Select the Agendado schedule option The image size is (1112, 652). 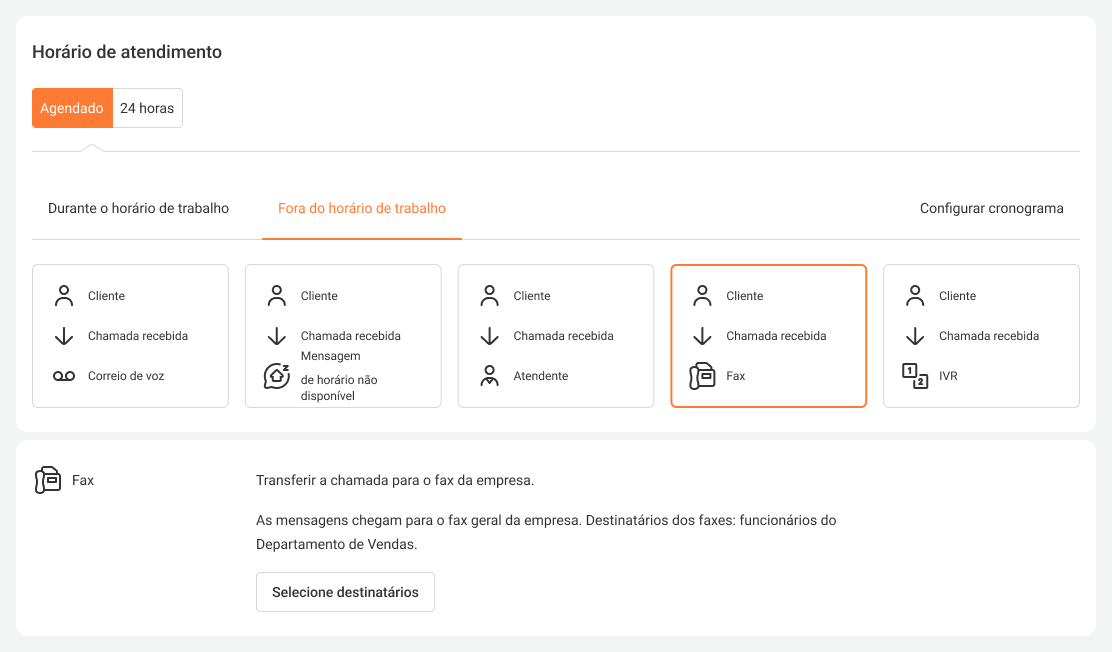72,108
